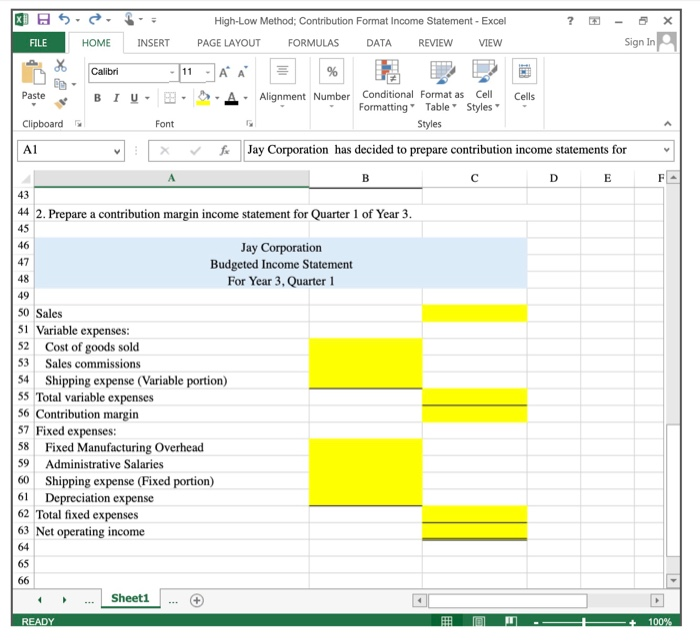
Task: Switch to the VIEW tab
Action: (490, 43)
